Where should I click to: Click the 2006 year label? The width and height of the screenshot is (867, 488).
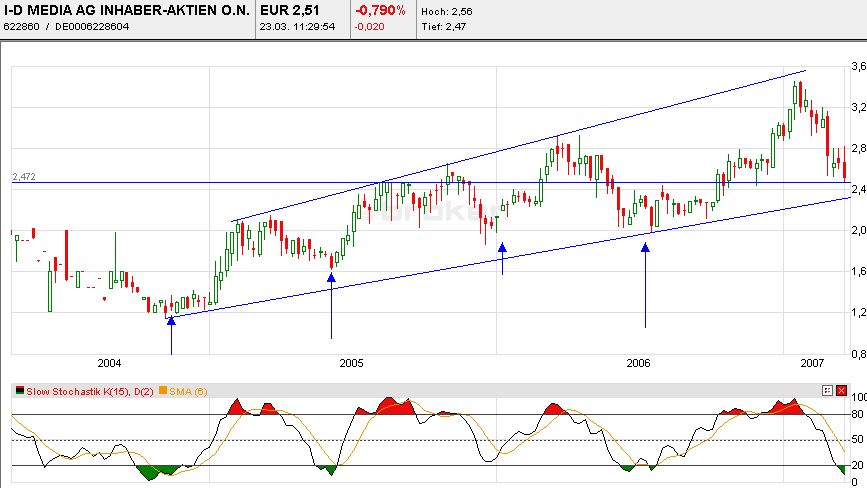click(x=638, y=363)
